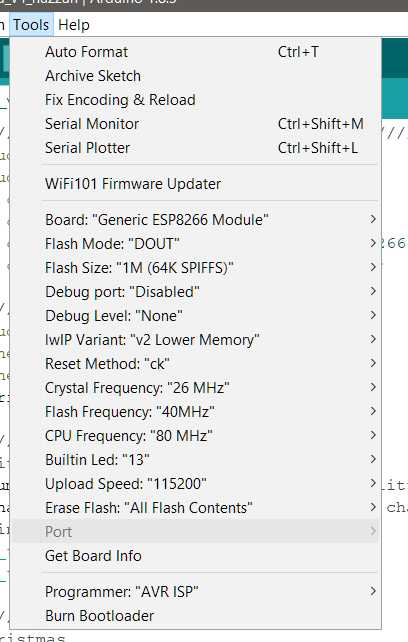
Task: Open WiFi101 Firmware Updater
Action: point(195,184)
